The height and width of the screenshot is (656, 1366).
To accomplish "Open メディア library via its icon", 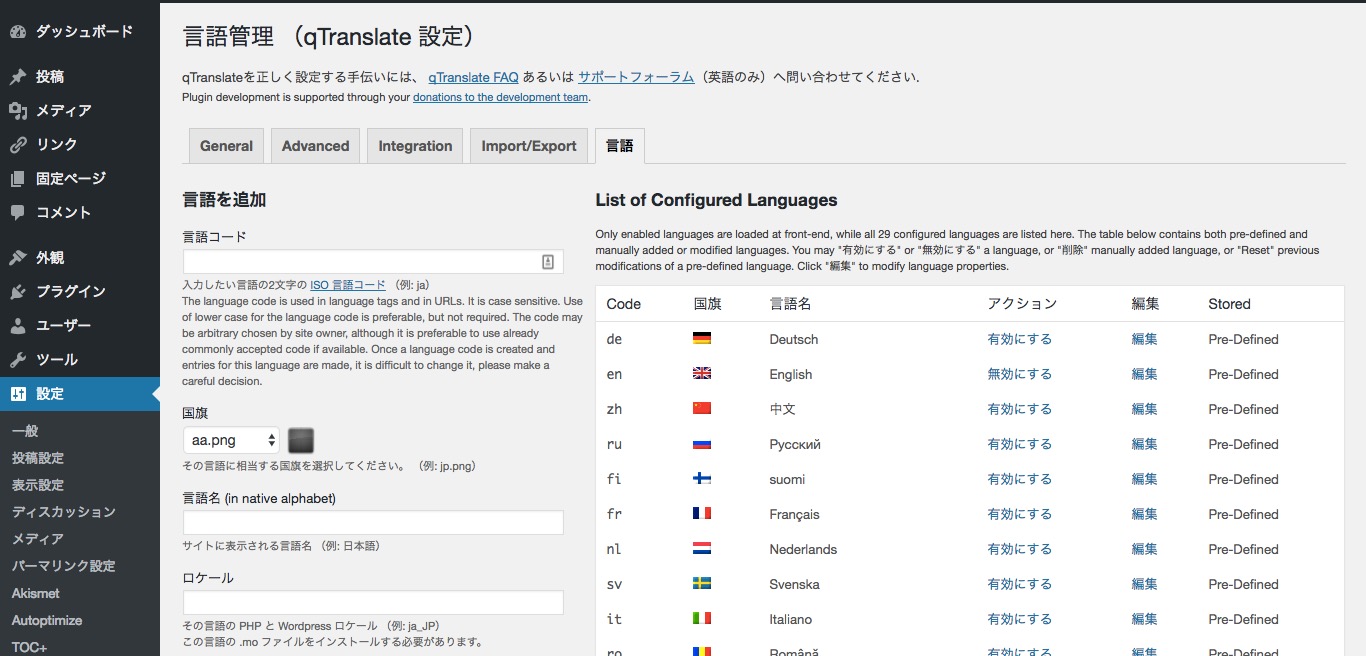I will pyautogui.click(x=18, y=110).
